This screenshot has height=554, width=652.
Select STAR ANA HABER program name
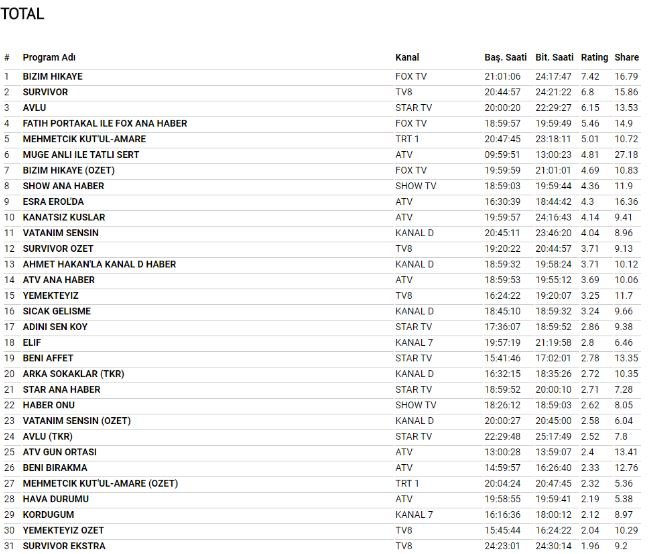tap(61, 390)
